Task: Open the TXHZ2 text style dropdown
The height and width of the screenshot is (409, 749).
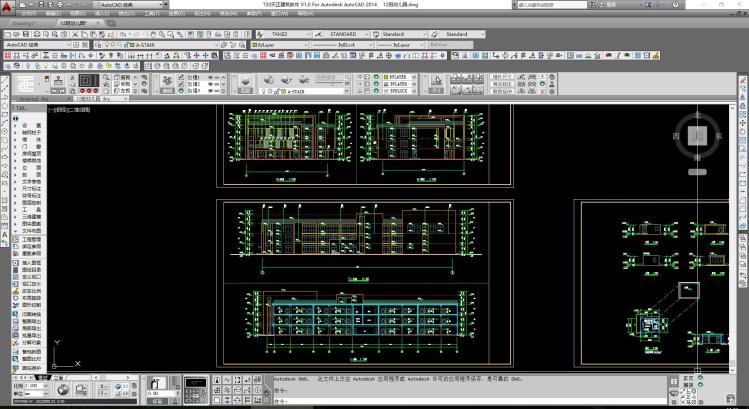Action: tap(292, 34)
